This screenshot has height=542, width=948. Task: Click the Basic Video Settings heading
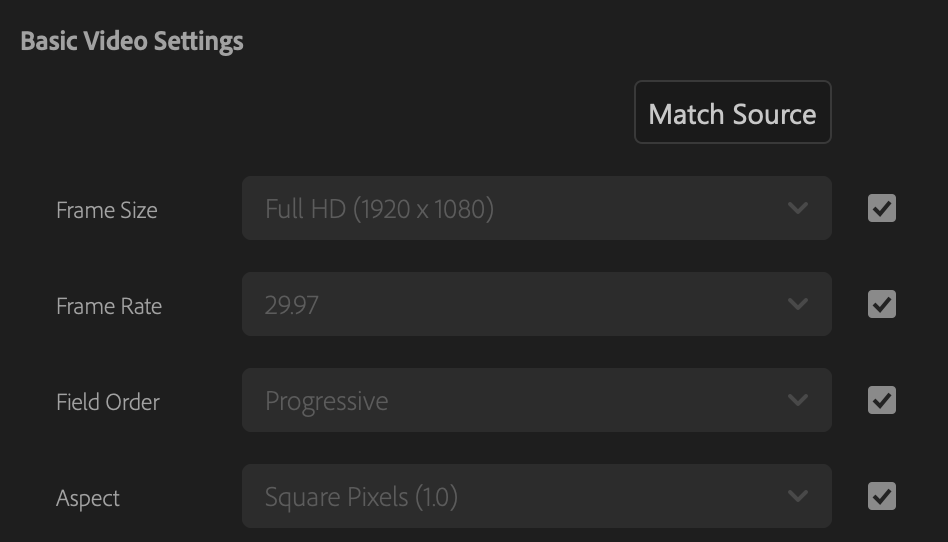(132, 41)
